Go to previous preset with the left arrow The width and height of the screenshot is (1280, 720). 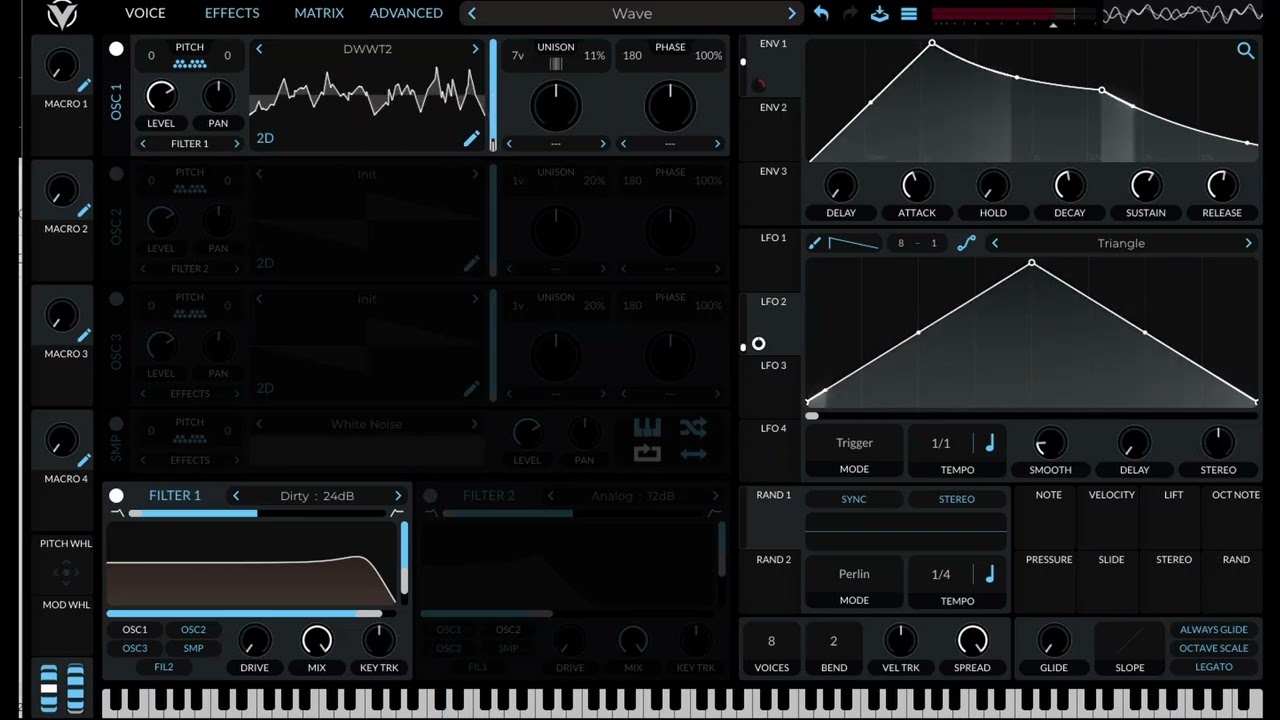[x=472, y=13]
